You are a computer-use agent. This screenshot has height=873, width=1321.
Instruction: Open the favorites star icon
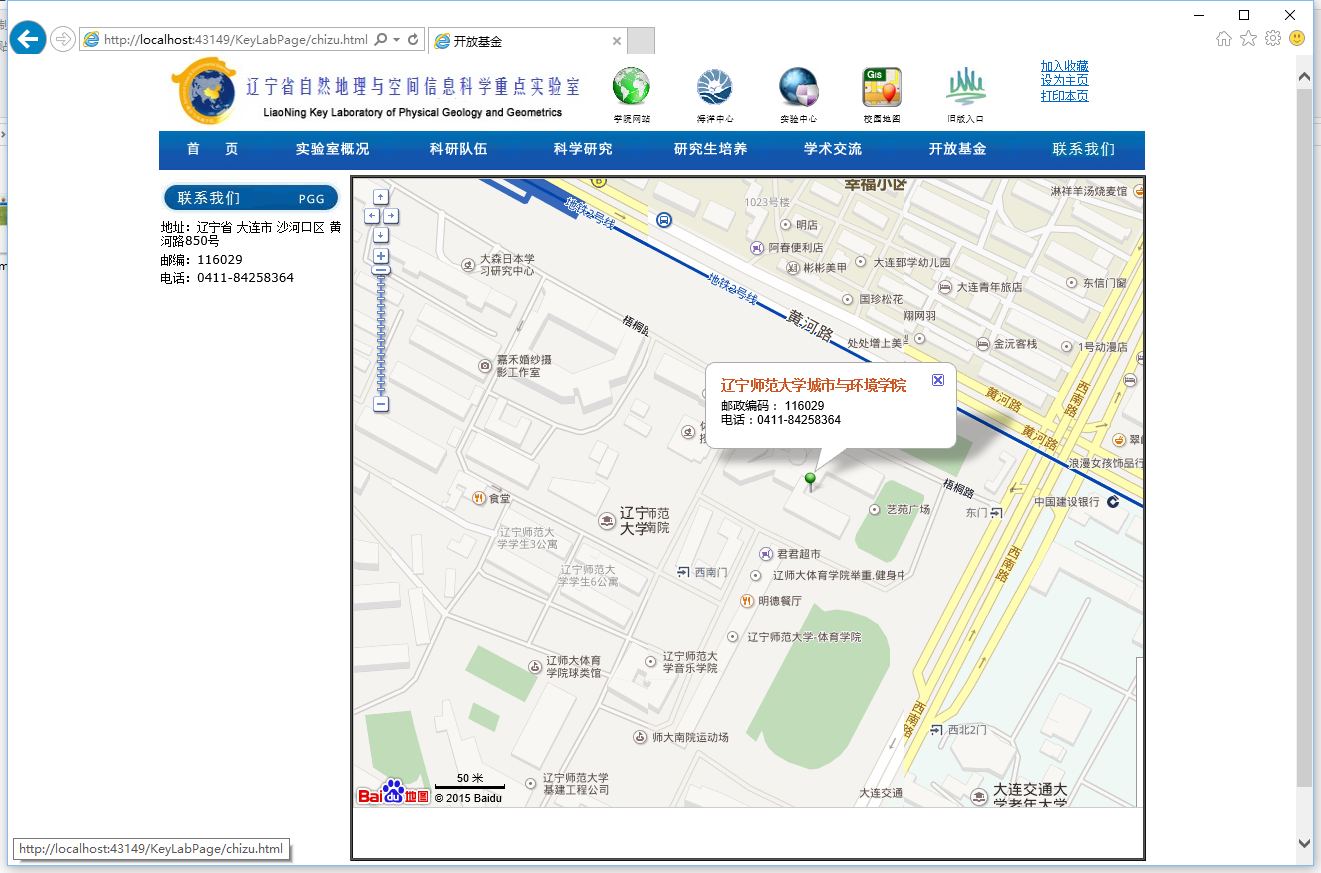click(1248, 38)
